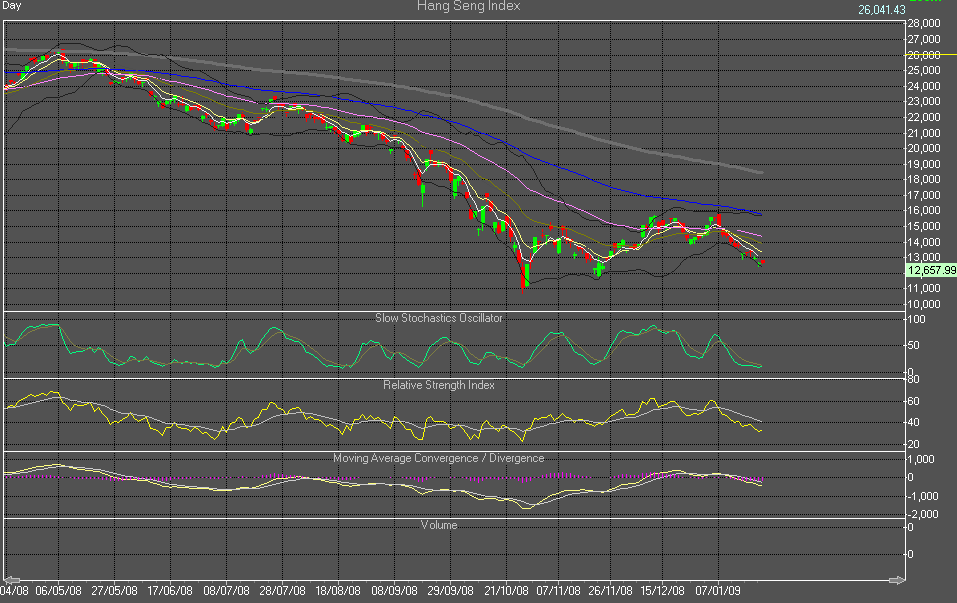The height and width of the screenshot is (603, 957).
Task: Click the "25,000" price axis value
Action: point(924,70)
